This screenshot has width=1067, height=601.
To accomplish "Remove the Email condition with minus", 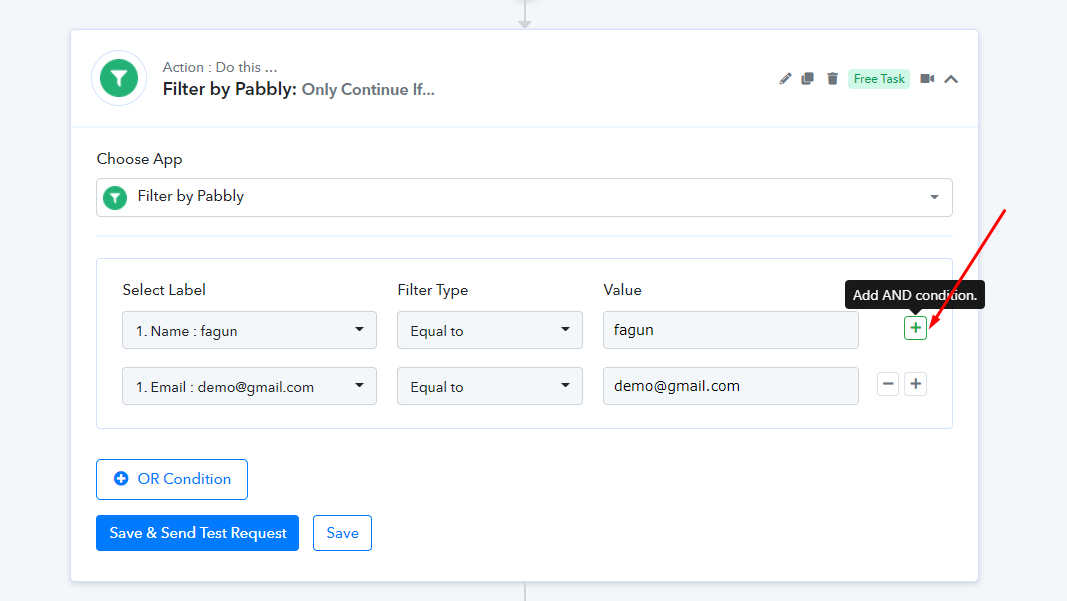I will [888, 384].
